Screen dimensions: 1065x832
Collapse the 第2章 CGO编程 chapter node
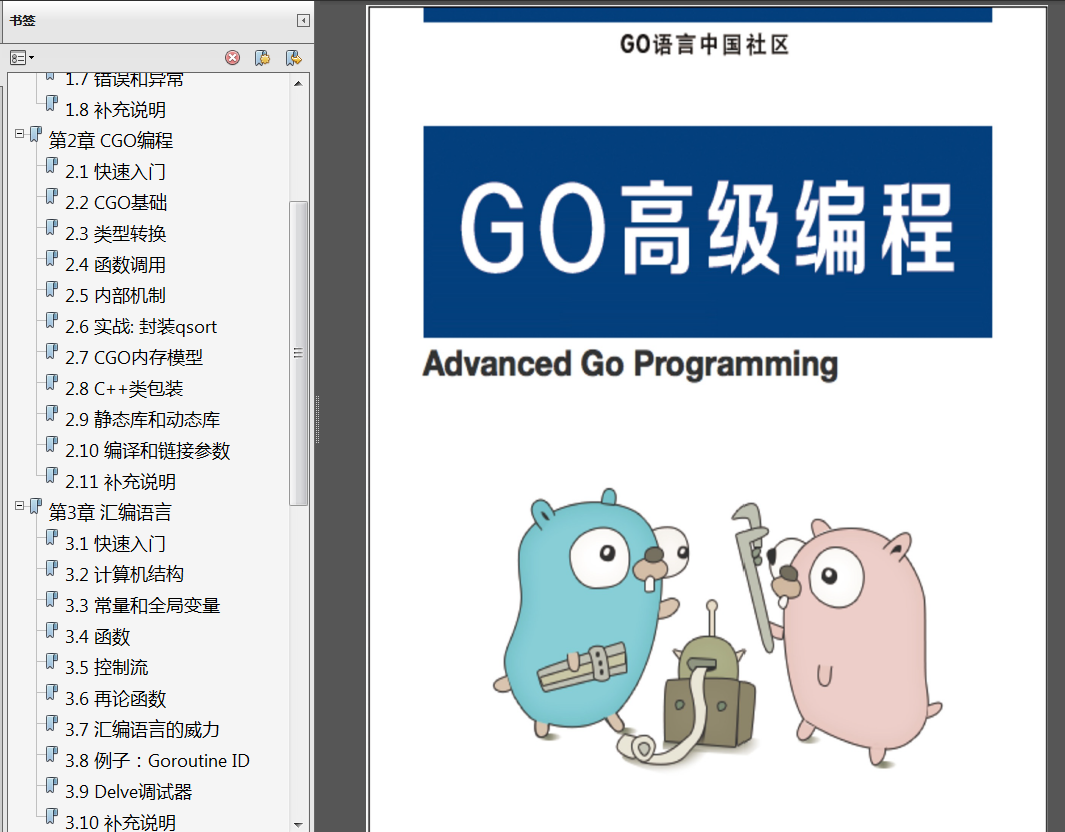click(x=20, y=134)
